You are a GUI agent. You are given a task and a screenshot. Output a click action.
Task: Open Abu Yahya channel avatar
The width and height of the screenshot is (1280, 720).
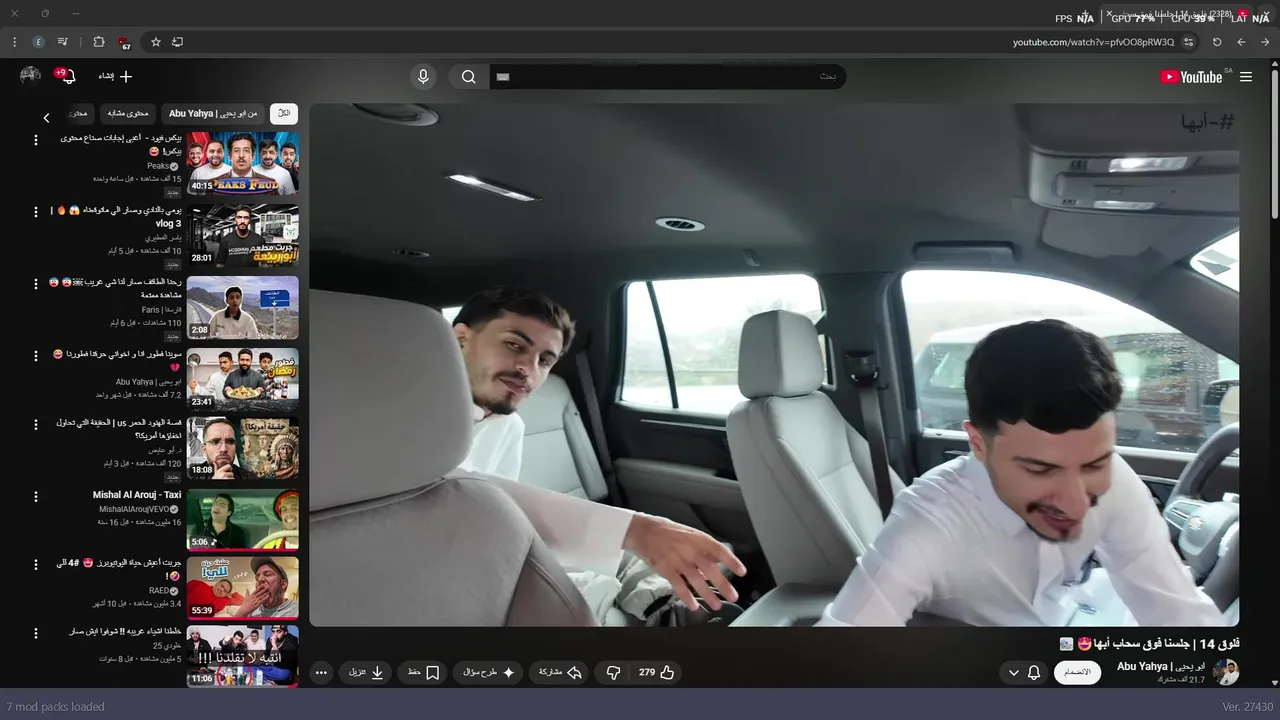click(1226, 672)
